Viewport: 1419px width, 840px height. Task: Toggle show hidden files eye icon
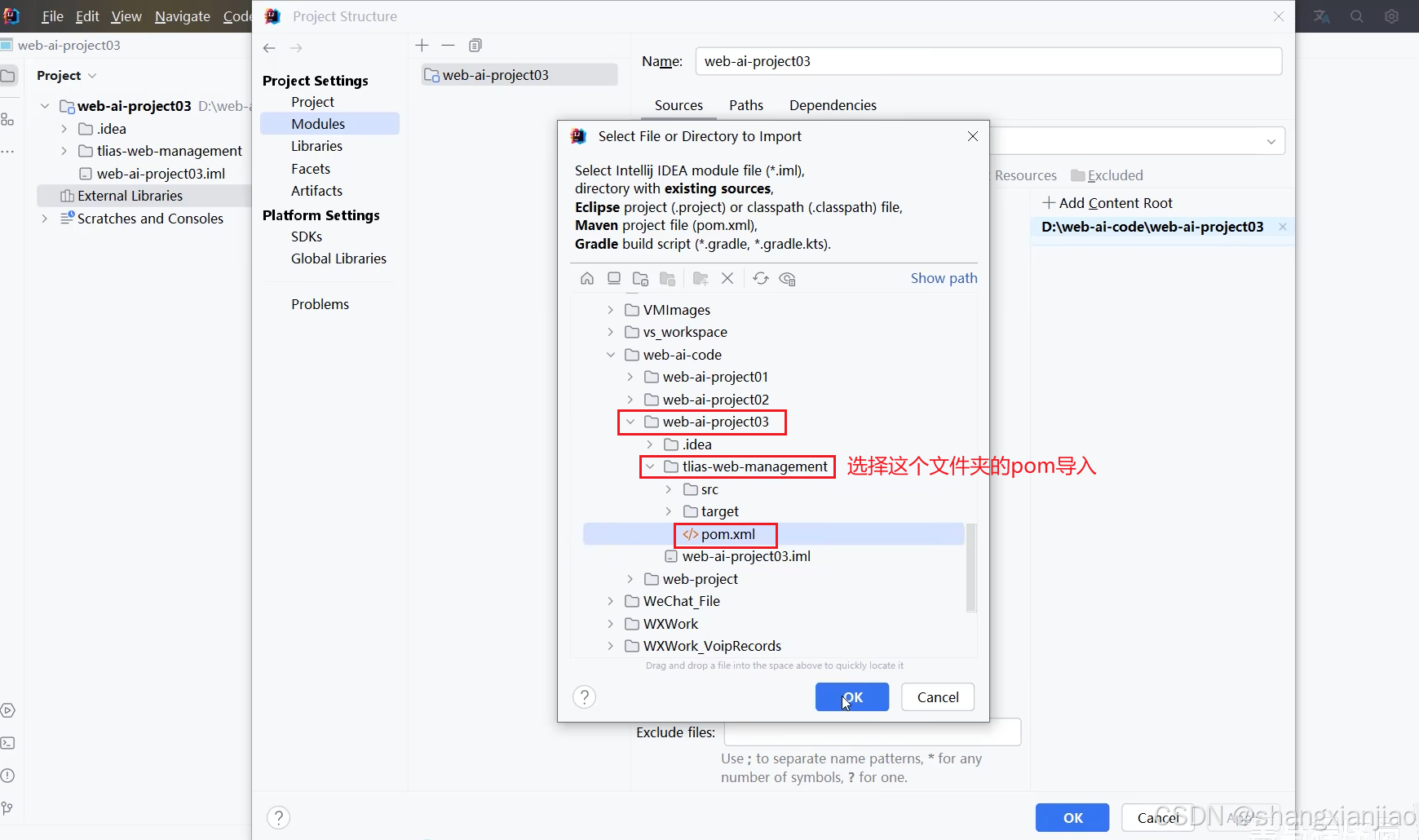[x=787, y=279]
